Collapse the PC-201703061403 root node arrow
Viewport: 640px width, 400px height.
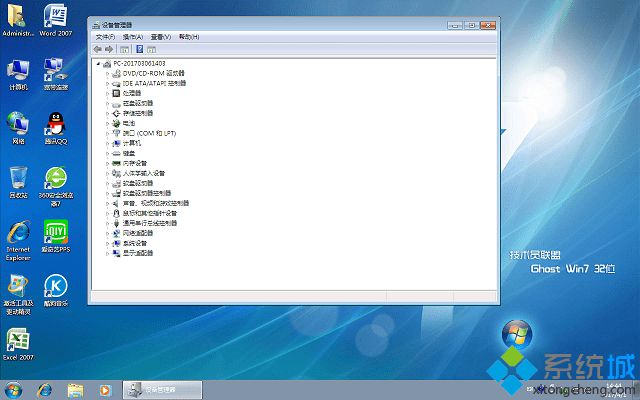click(x=98, y=64)
